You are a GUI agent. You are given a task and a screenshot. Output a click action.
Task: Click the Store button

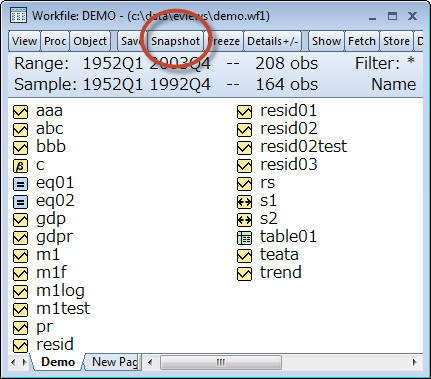coord(396,41)
